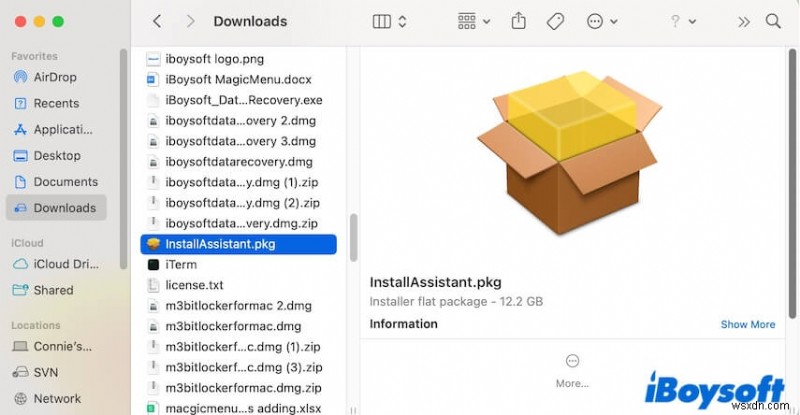800x415 pixels.
Task: Open AirDrop in the sidebar
Action: (55, 77)
